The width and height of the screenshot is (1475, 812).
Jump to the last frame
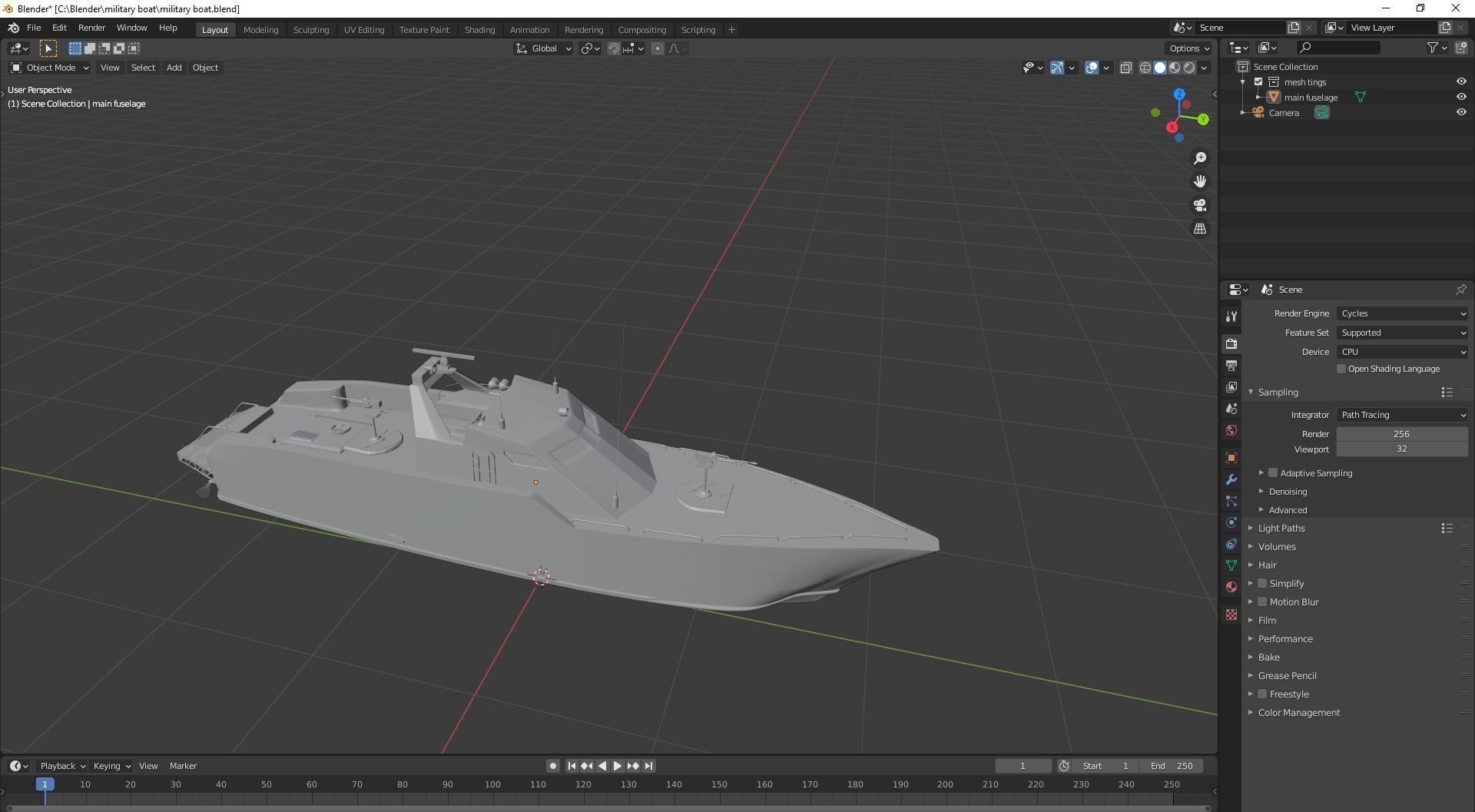pos(649,766)
